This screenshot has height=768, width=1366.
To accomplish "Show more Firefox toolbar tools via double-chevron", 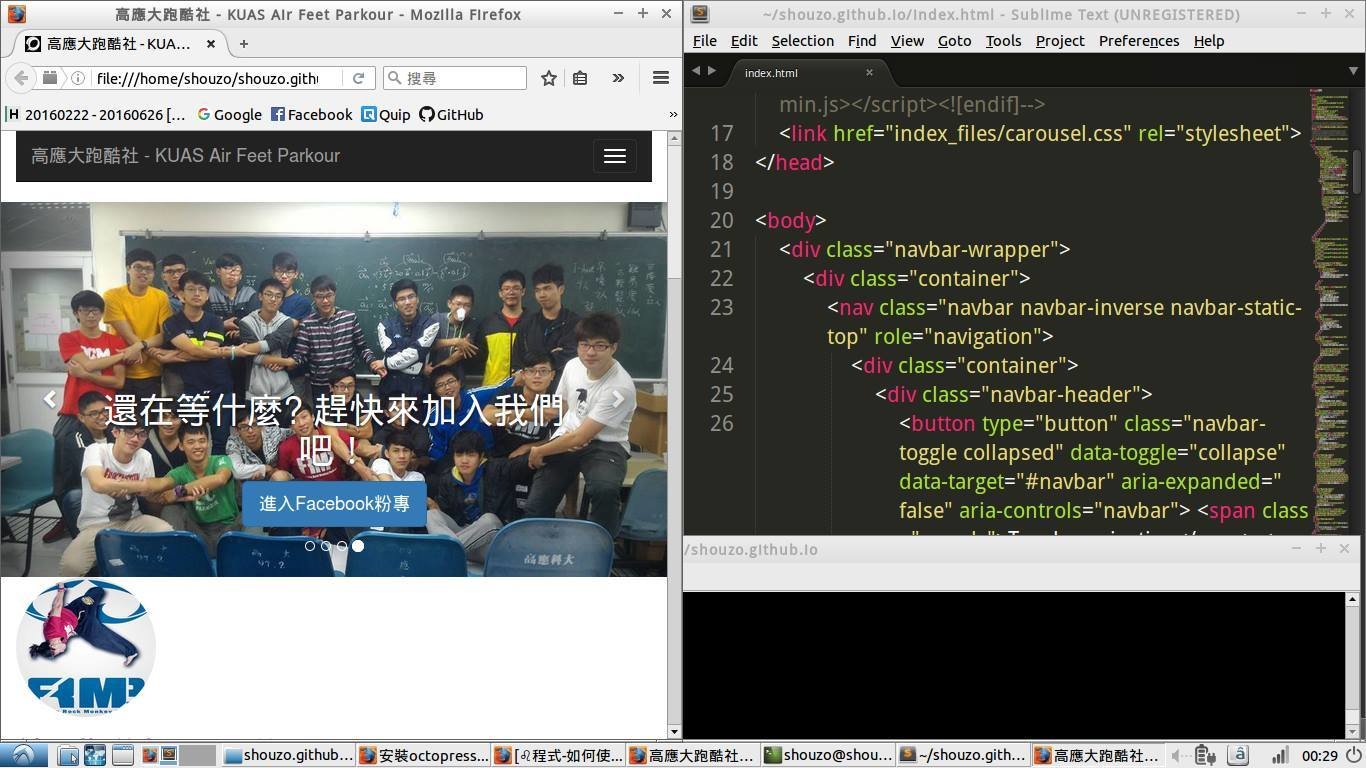I will [618, 78].
